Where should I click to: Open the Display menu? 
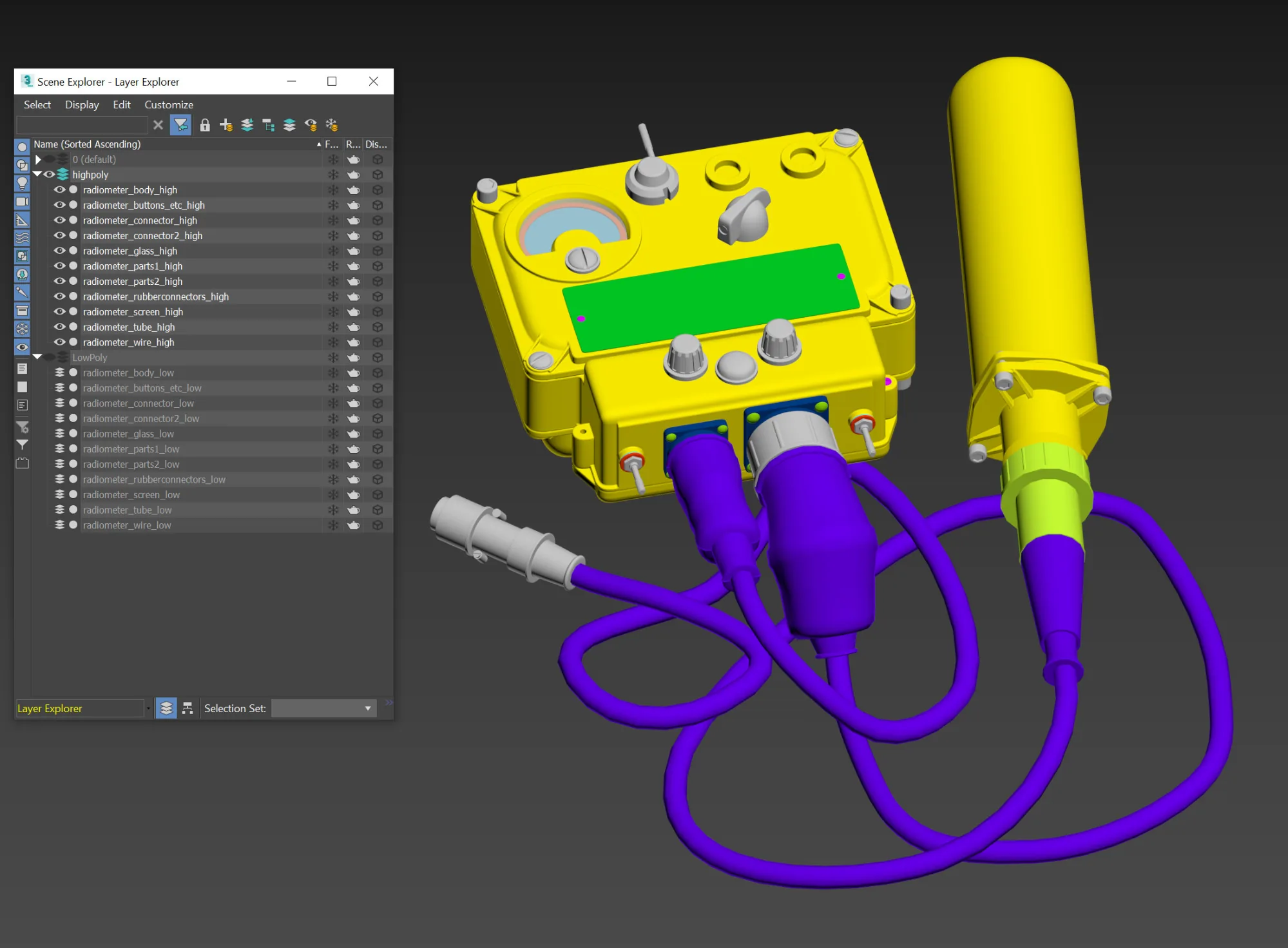pyautogui.click(x=82, y=104)
